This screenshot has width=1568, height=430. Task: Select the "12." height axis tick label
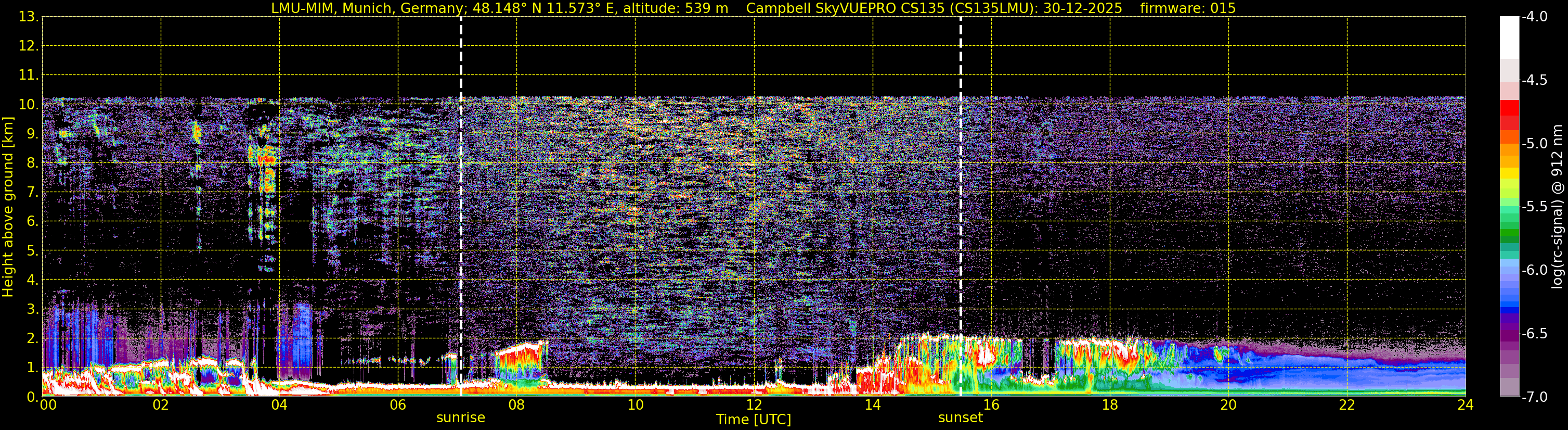(x=29, y=46)
